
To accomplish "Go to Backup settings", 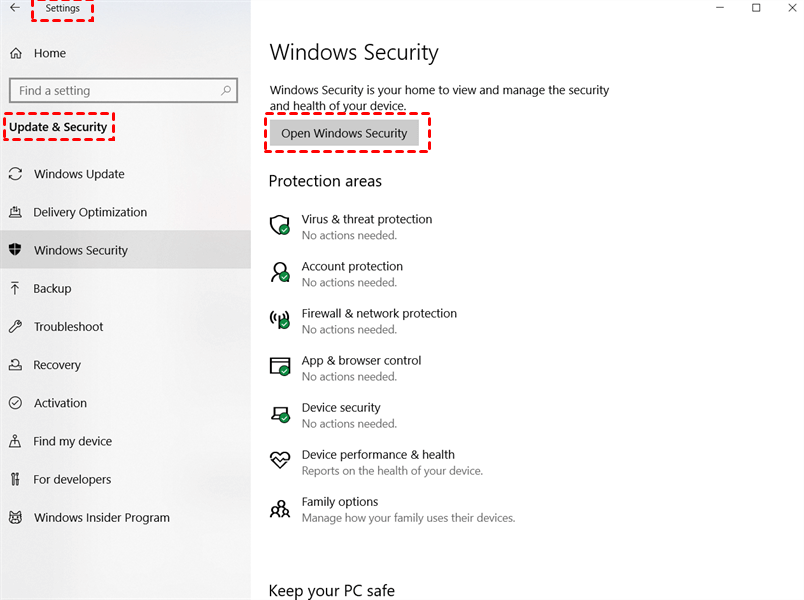I will click(x=52, y=289).
